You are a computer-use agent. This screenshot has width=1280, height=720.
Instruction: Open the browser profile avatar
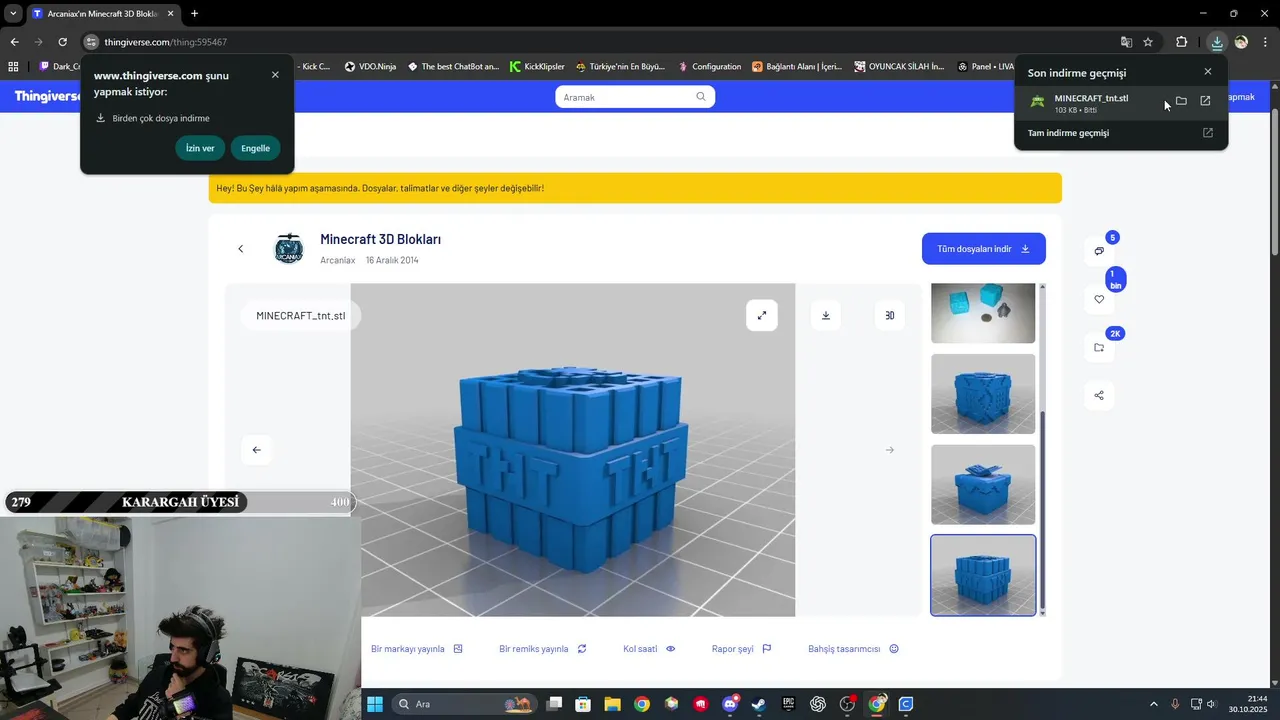[x=1241, y=42]
